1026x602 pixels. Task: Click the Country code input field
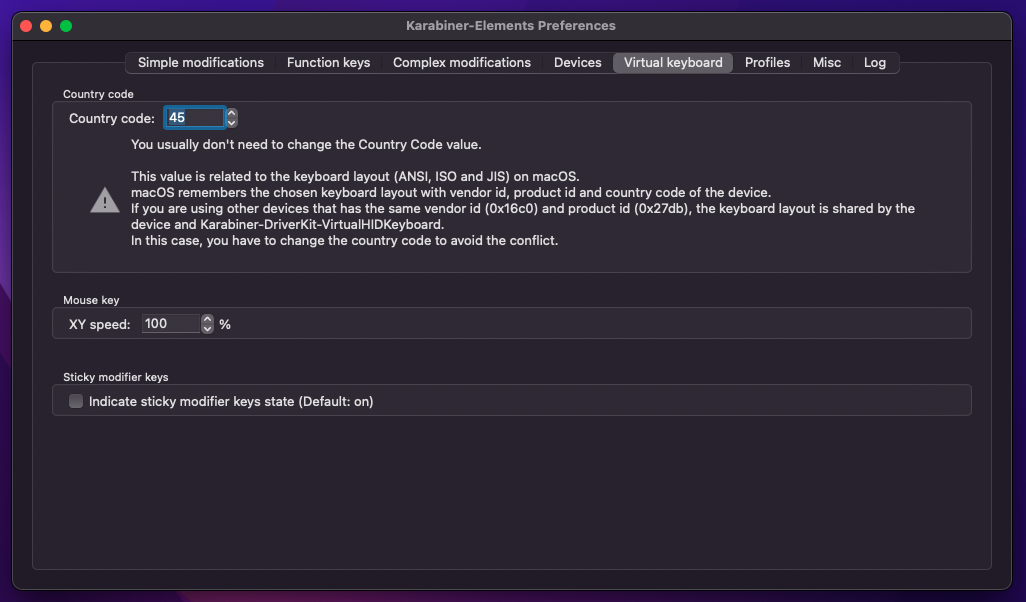[x=194, y=118]
